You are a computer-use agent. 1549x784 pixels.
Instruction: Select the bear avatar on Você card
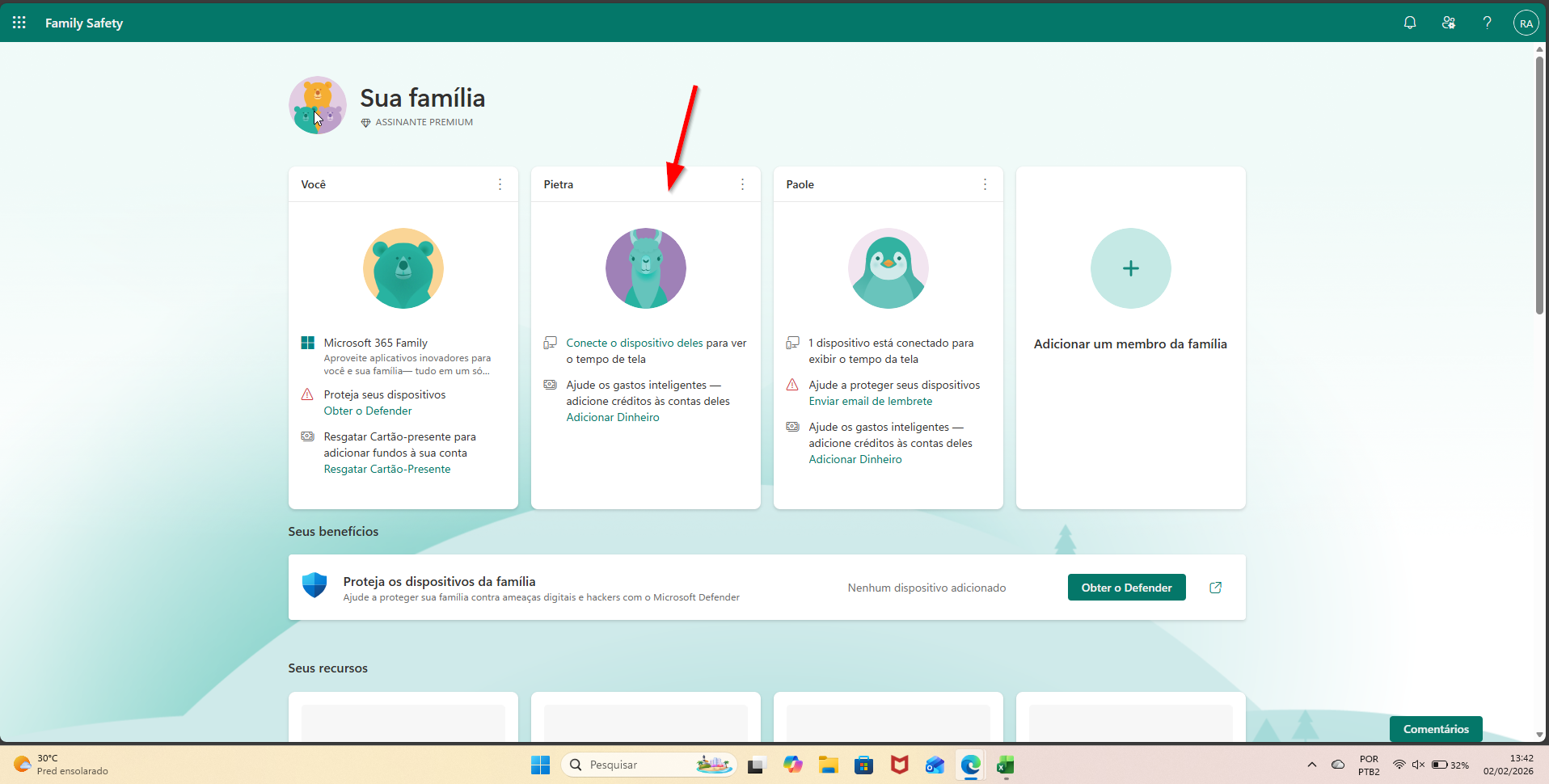click(403, 268)
